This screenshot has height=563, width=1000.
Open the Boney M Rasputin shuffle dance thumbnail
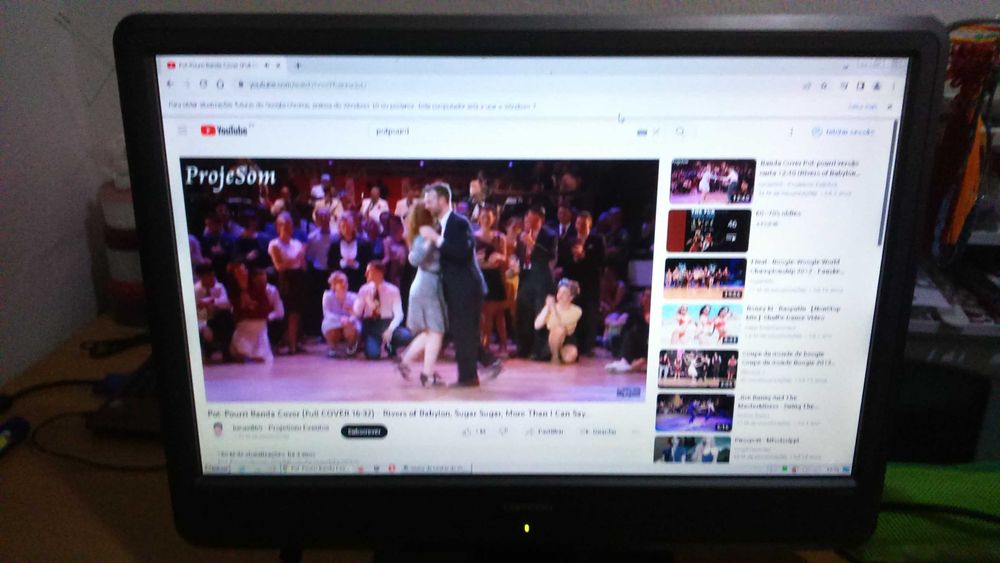coord(701,324)
